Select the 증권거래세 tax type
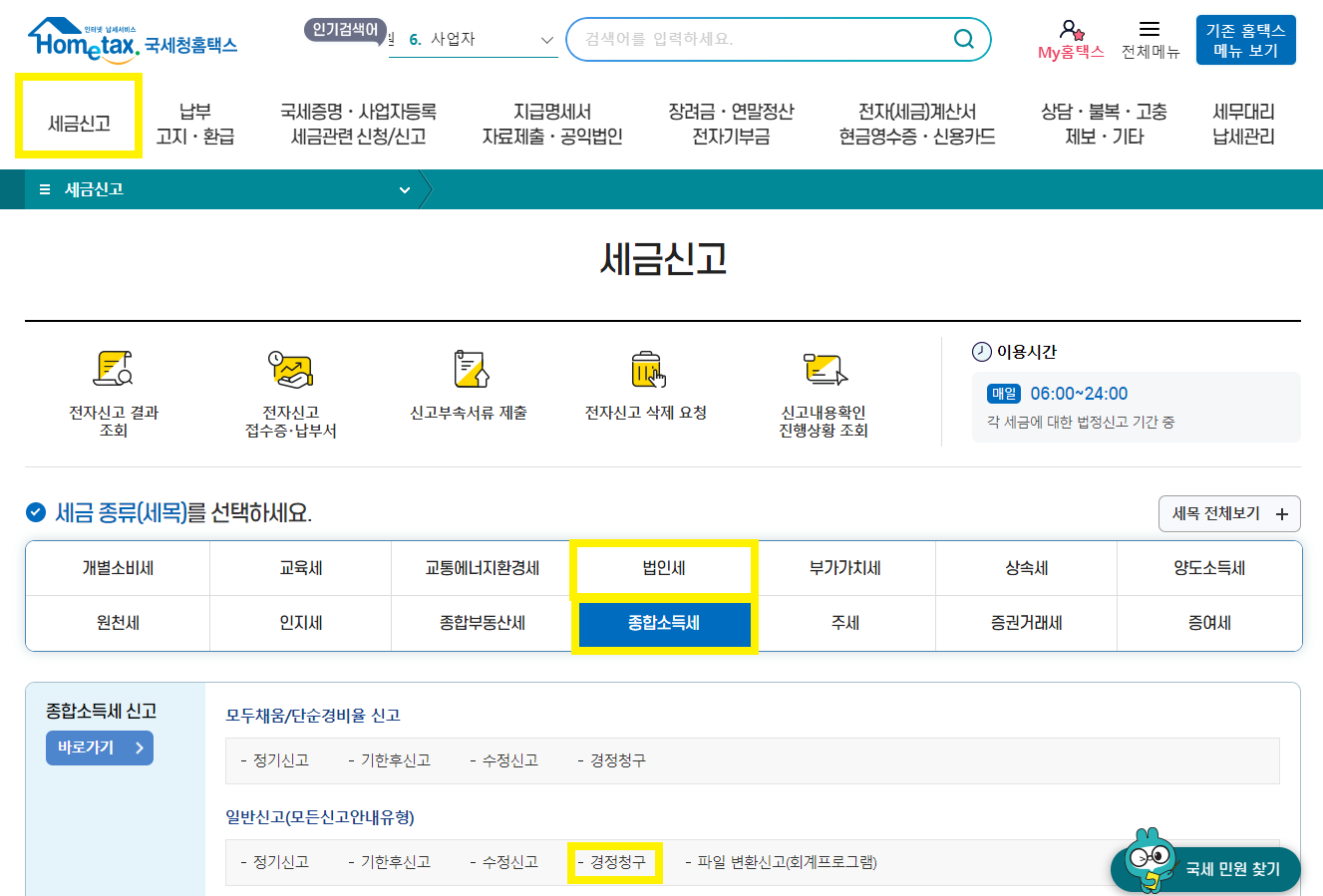This screenshot has width=1323, height=896. (1027, 623)
